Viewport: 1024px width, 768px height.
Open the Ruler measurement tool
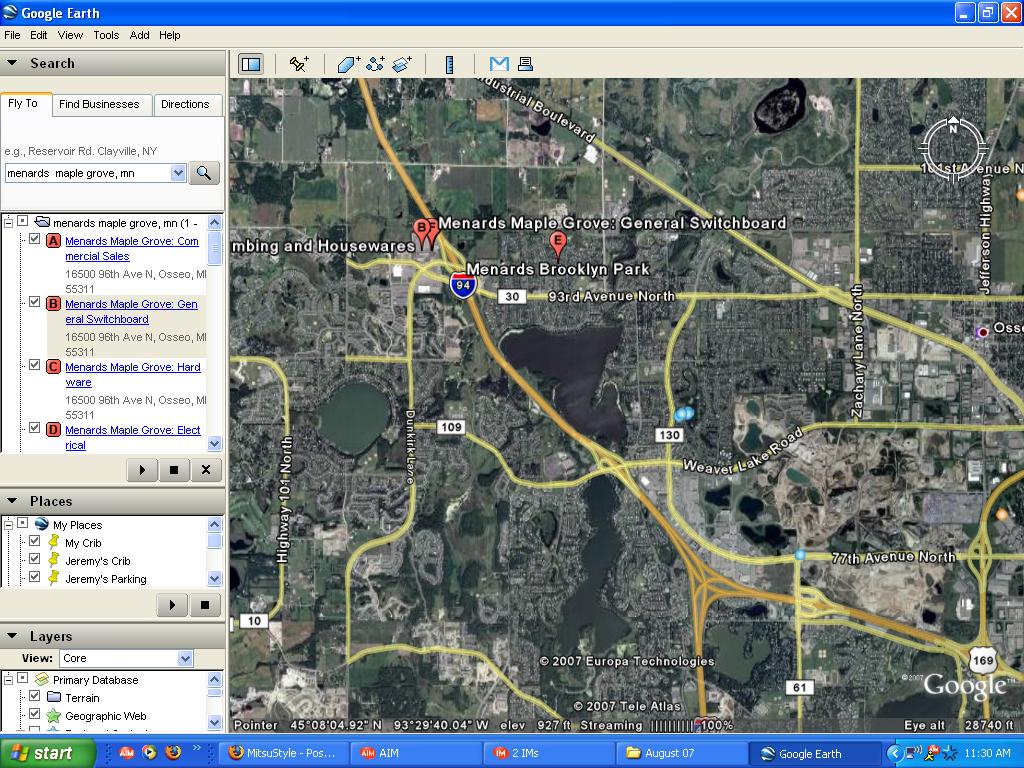450,64
